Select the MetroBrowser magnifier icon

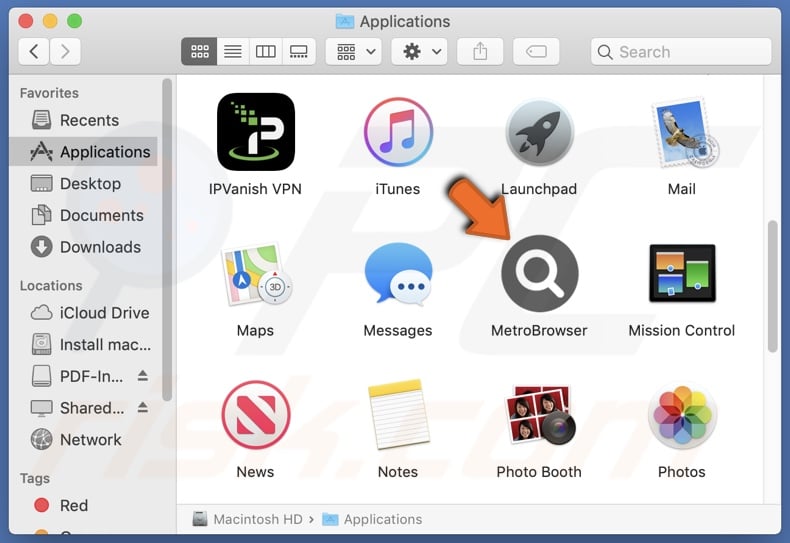click(x=540, y=274)
